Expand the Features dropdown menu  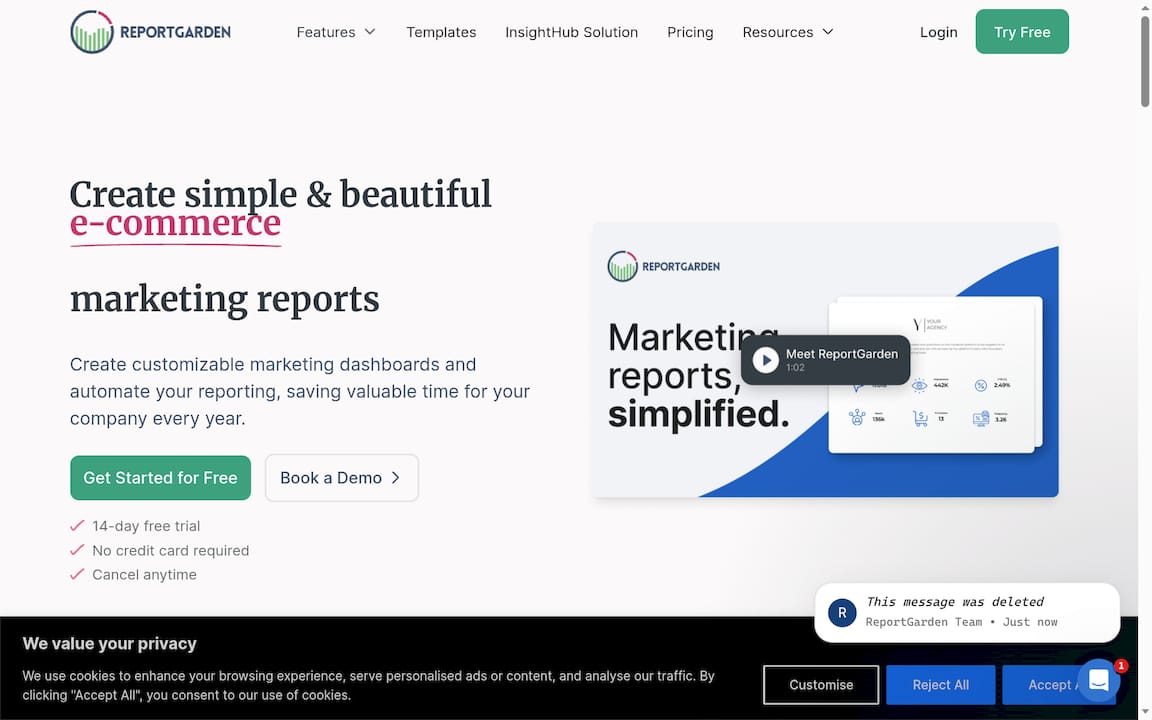tap(336, 32)
